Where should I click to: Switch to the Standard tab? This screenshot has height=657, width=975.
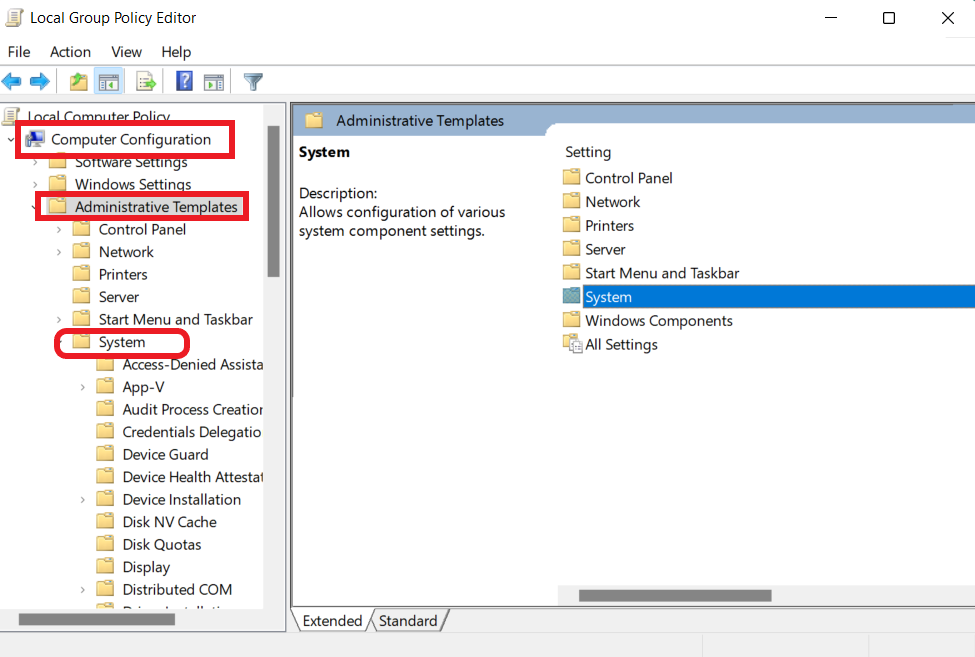(407, 621)
